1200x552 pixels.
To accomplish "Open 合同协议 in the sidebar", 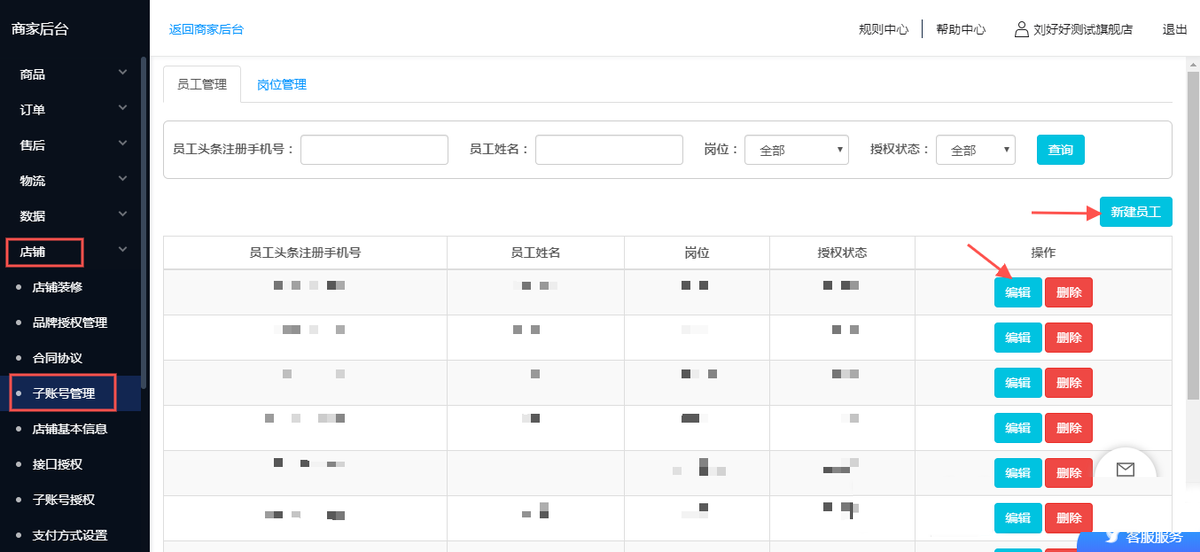I will click(57, 358).
